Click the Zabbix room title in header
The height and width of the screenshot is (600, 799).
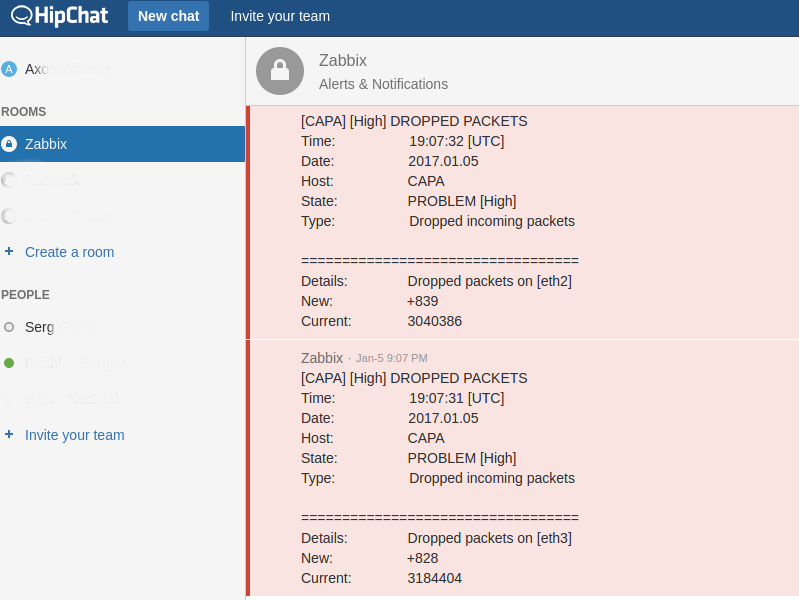[x=343, y=61]
